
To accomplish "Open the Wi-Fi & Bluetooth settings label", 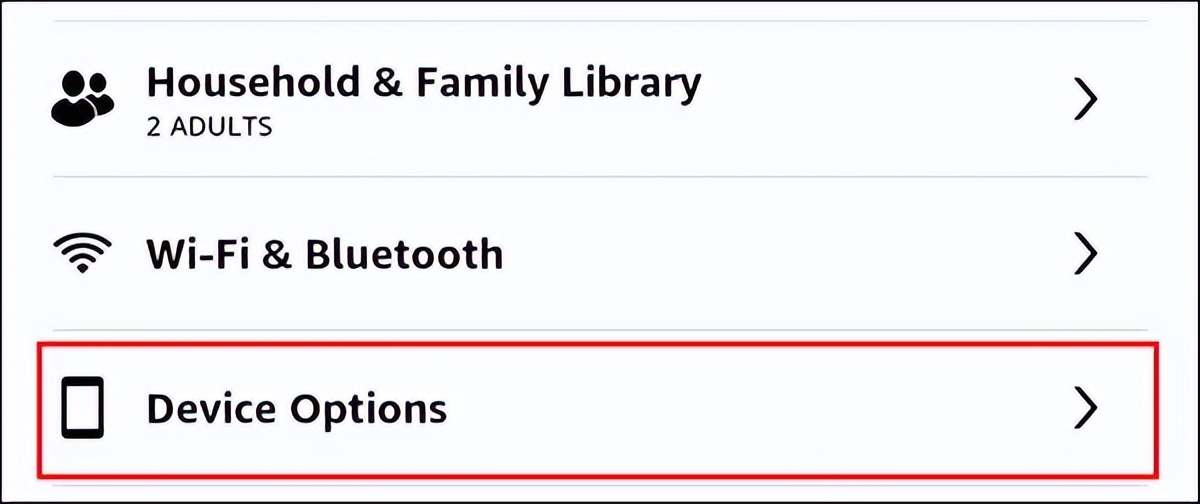I will pyautogui.click(x=325, y=255).
